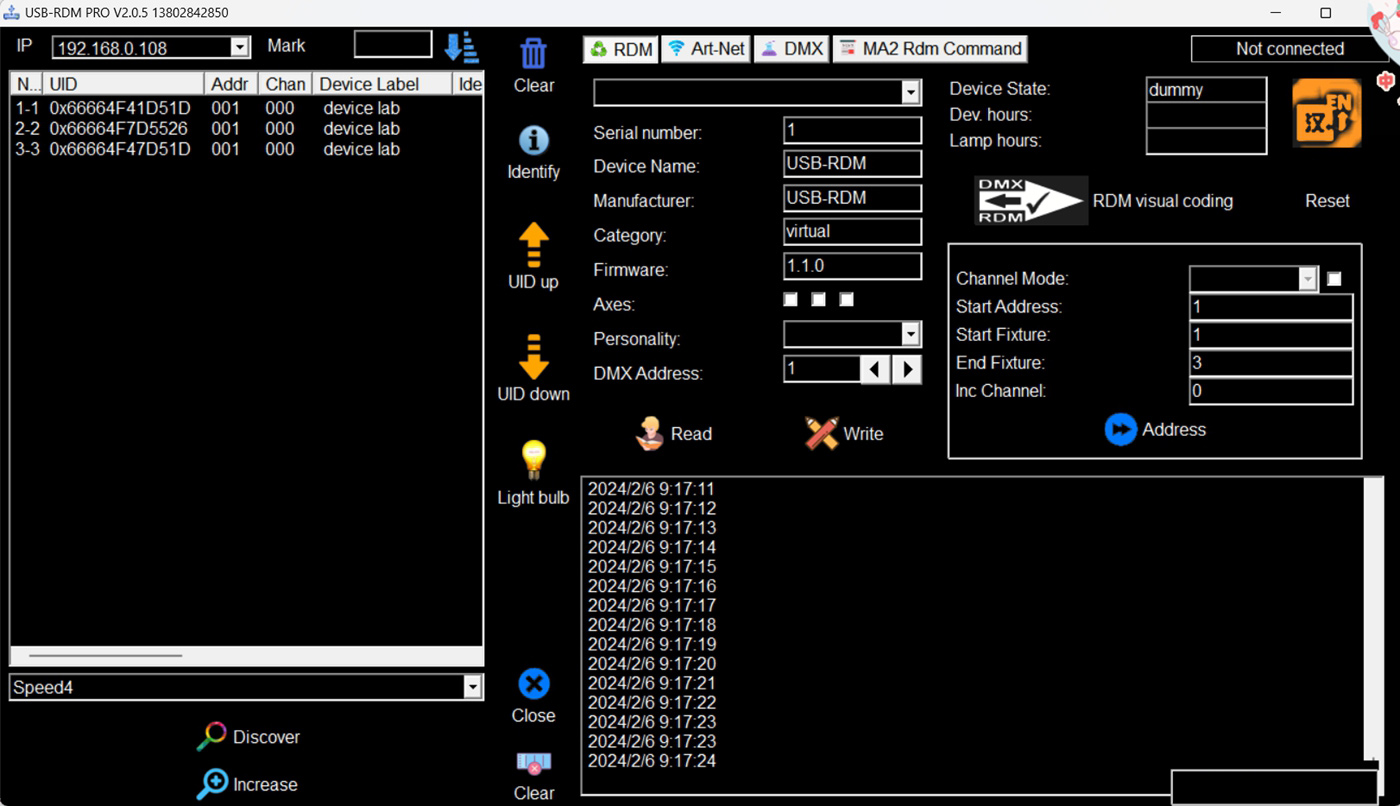The image size is (1400, 806).
Task: Click the trash can Clear icon
Action: 533,54
